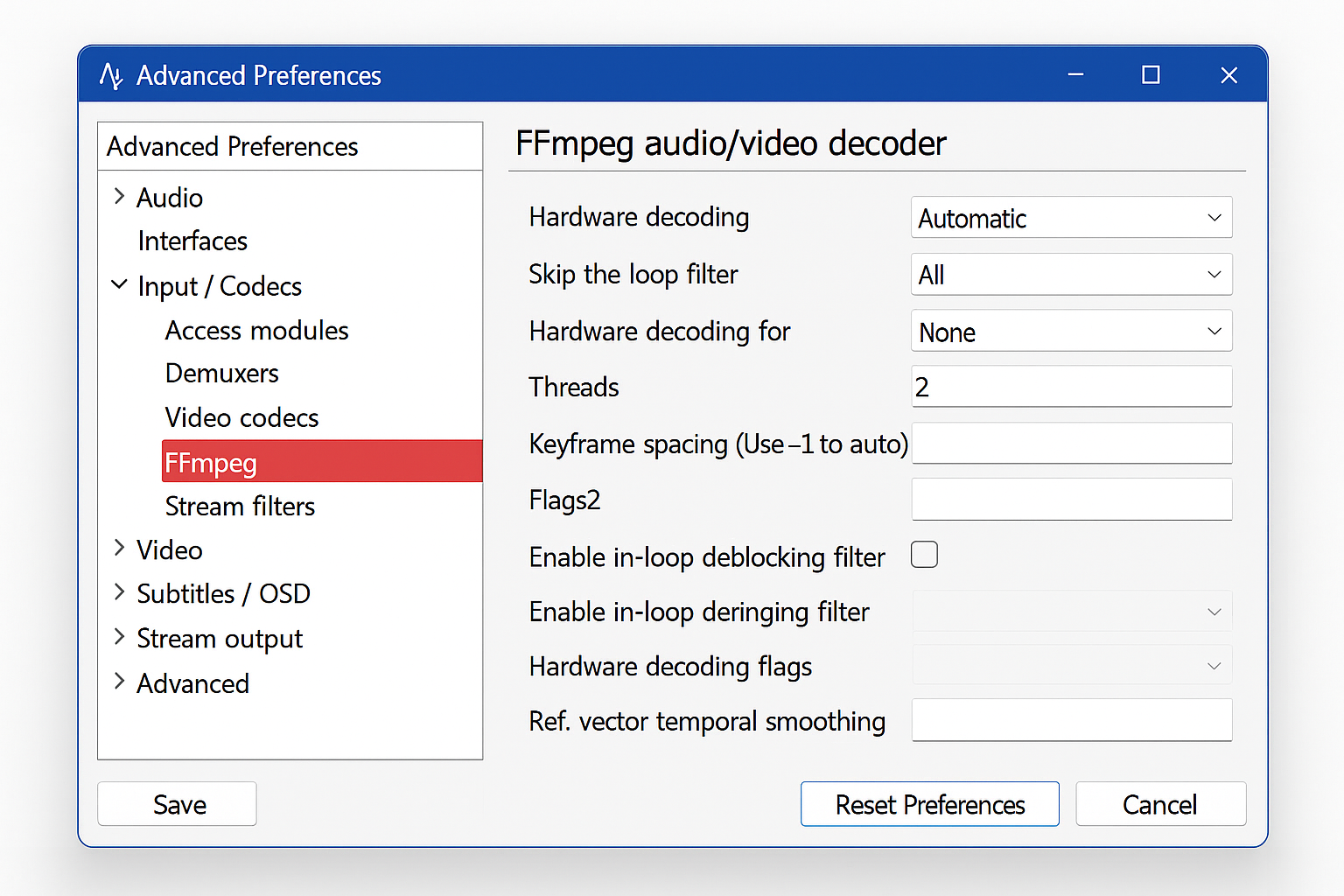The width and height of the screenshot is (1344, 896).
Task: Click the Save button
Action: click(177, 803)
